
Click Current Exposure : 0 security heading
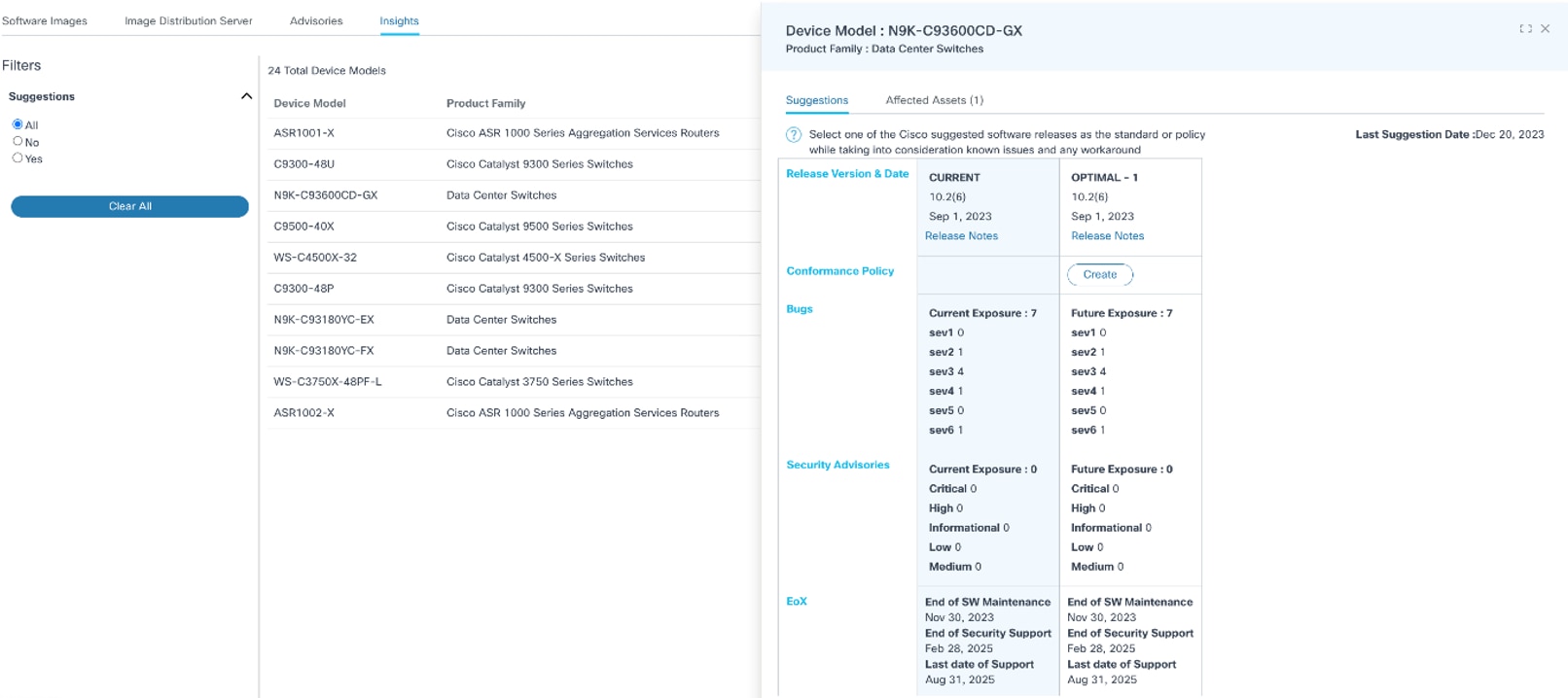tap(982, 470)
